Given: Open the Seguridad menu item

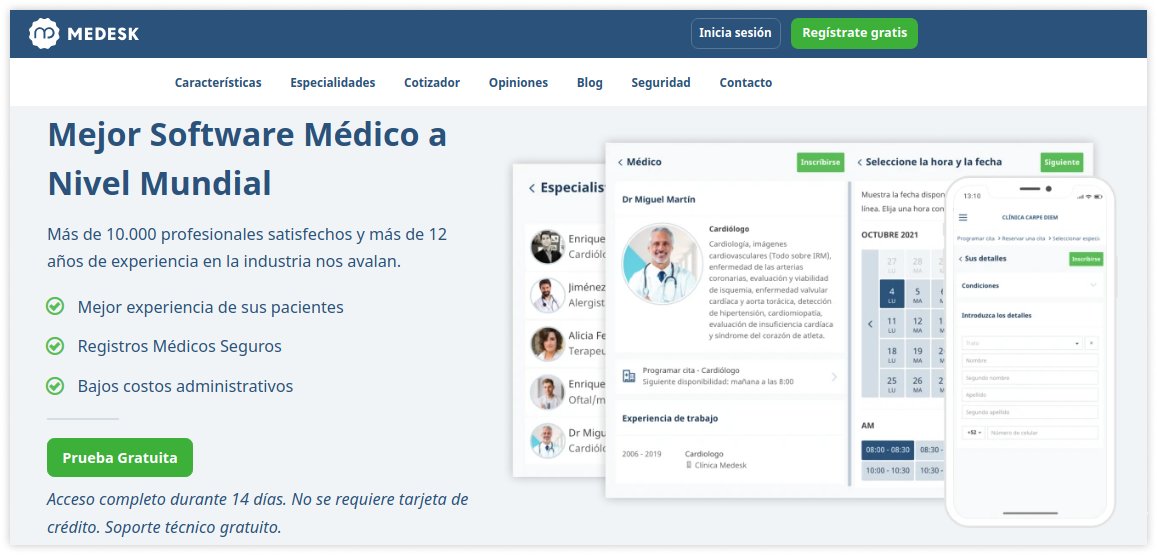Looking at the screenshot, I should (660, 83).
